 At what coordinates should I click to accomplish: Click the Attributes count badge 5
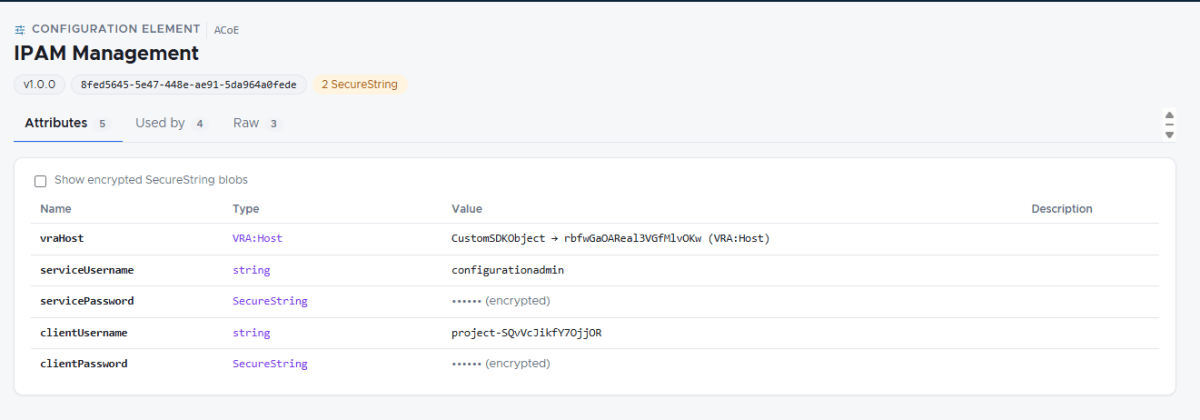(x=102, y=124)
